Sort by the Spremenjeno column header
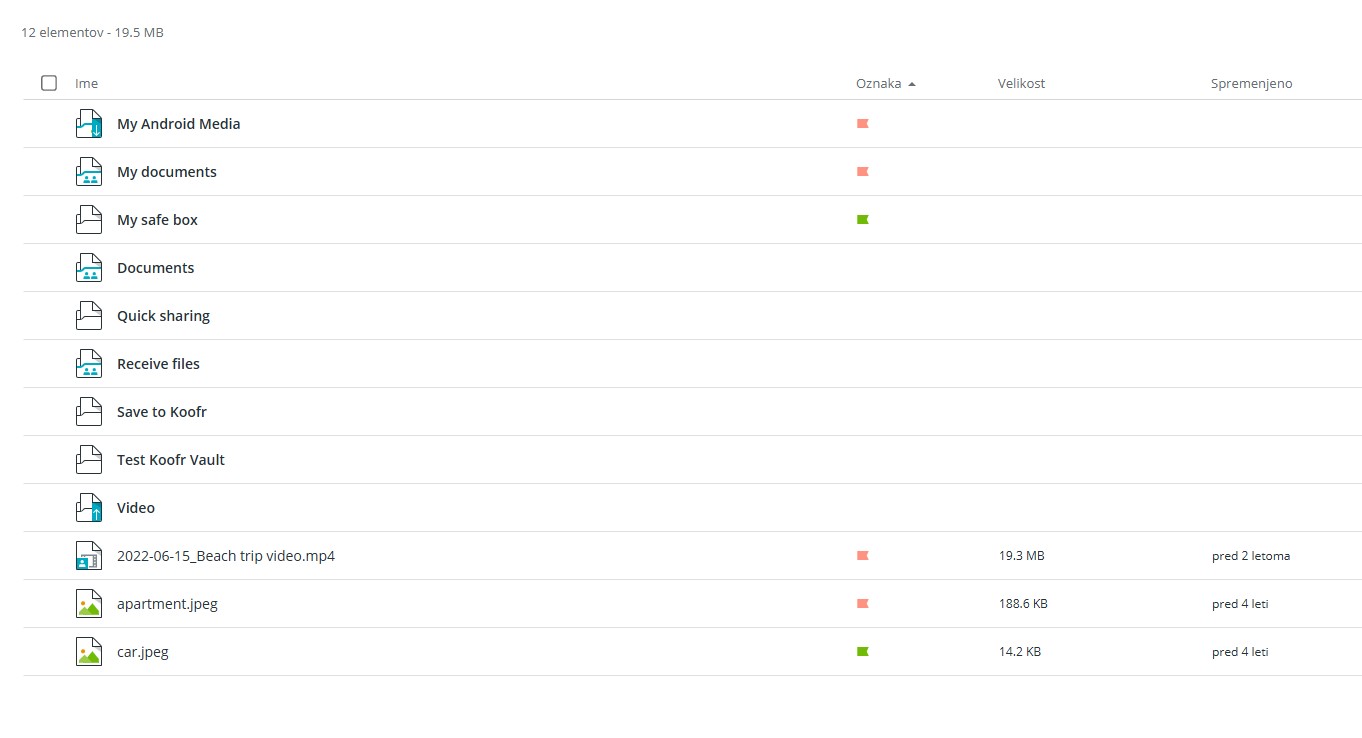1362x738 pixels. click(1251, 84)
